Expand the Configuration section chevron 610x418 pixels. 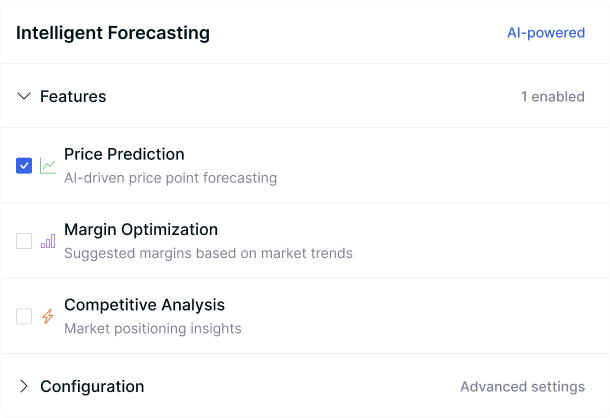pyautogui.click(x=24, y=386)
